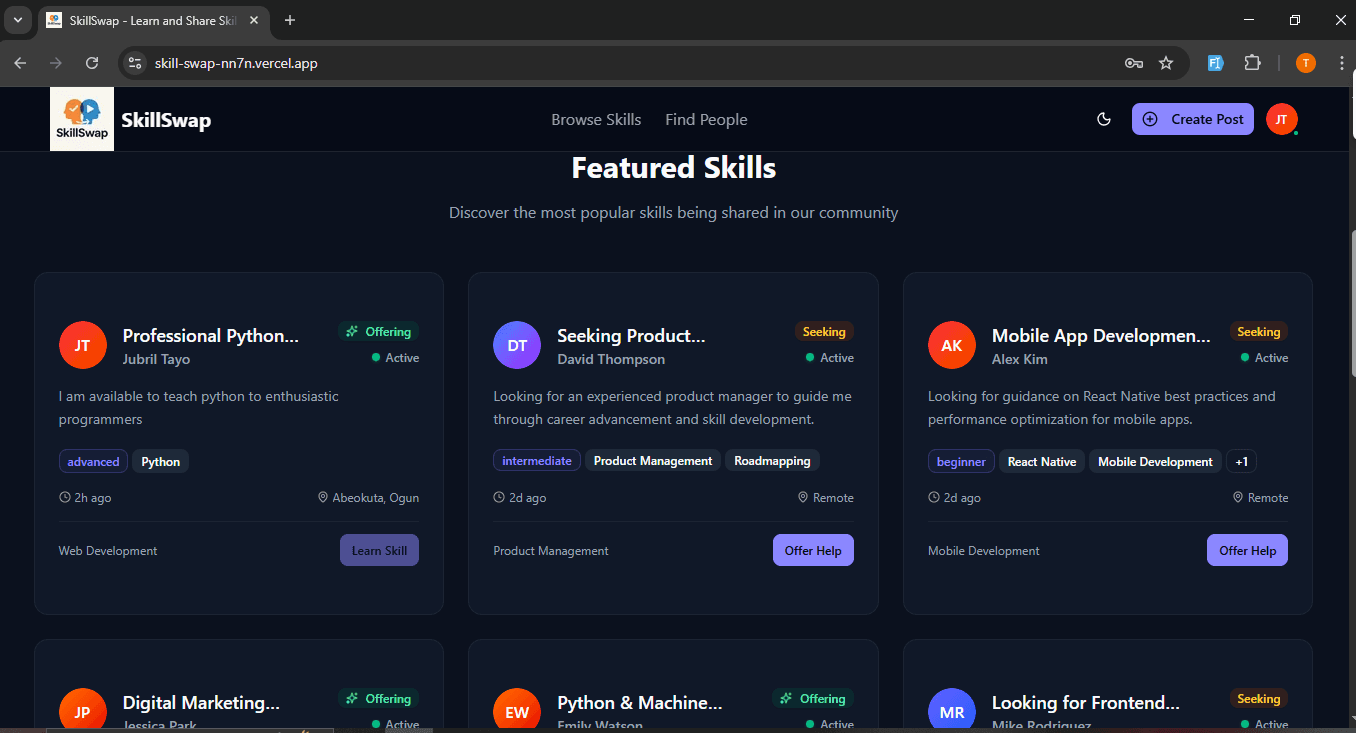
Task: Click the JT avatar on Python card
Action: [82, 345]
